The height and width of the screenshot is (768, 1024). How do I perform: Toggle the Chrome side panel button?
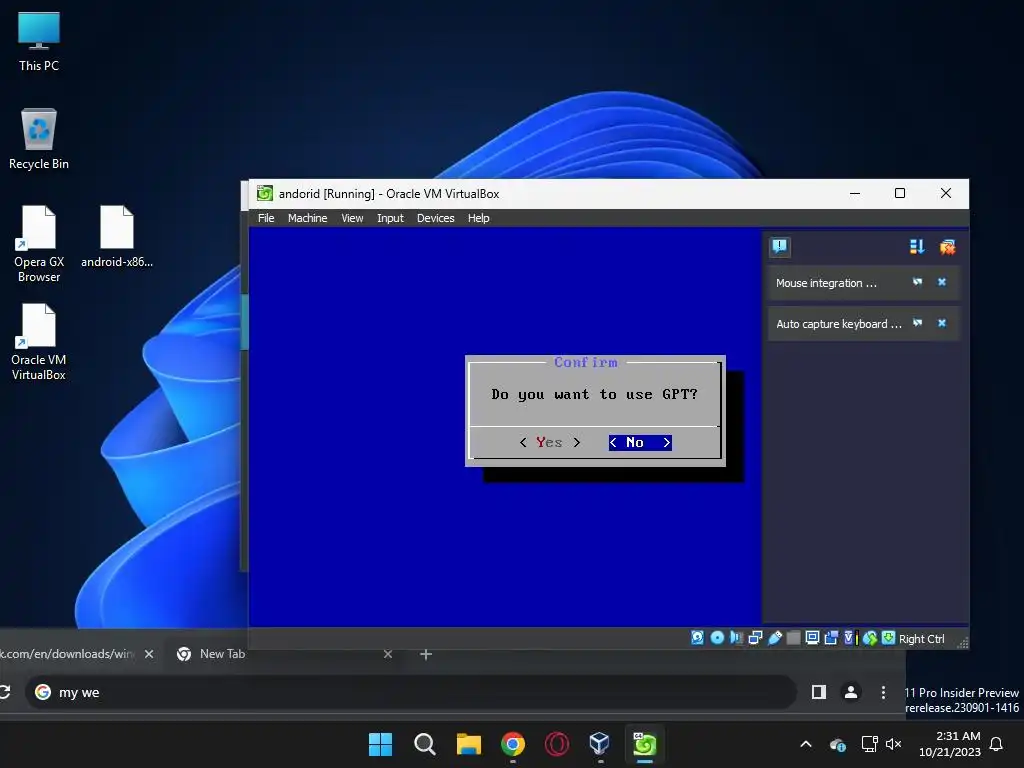tap(818, 692)
